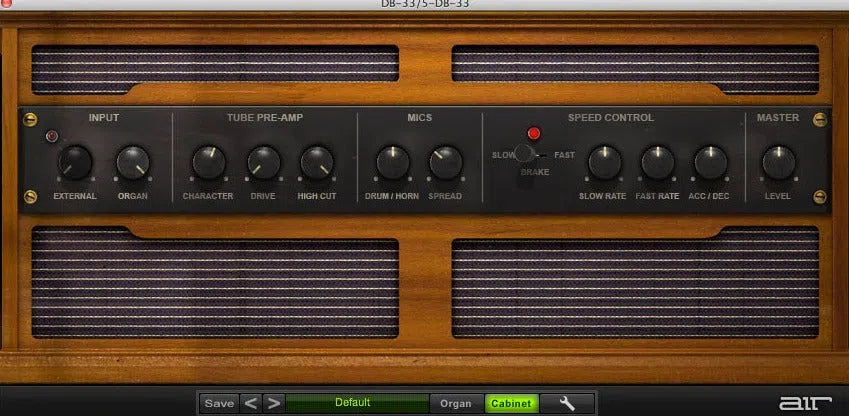Go to next preset with right arrow

(x=273, y=403)
